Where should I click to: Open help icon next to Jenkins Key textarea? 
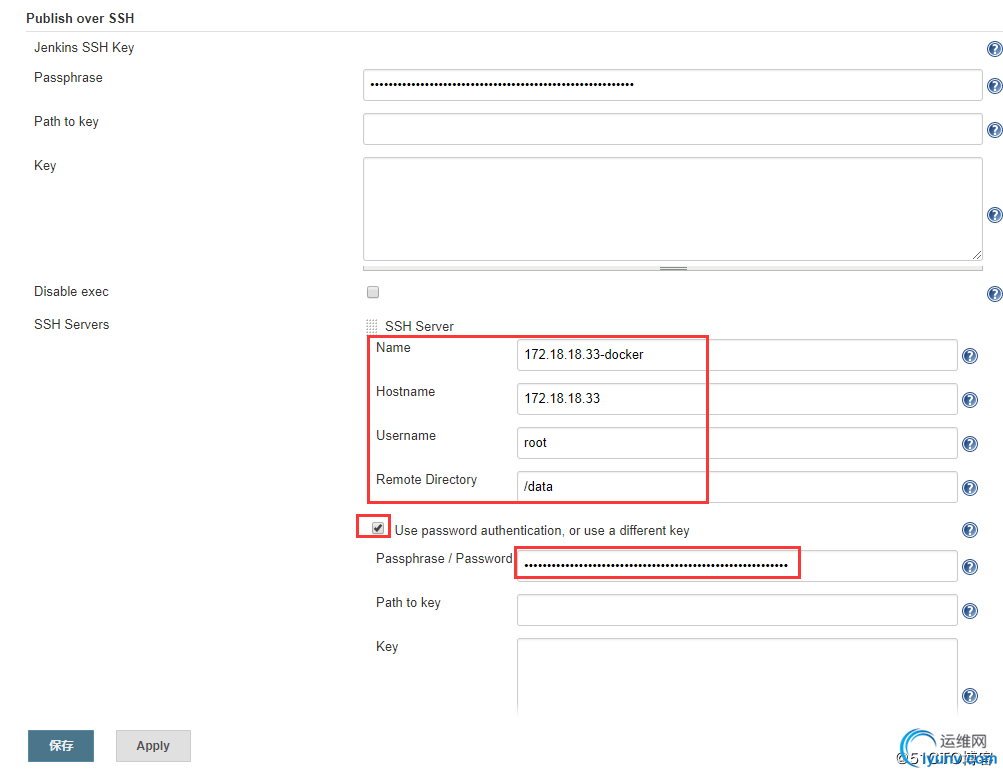pyautogui.click(x=995, y=215)
